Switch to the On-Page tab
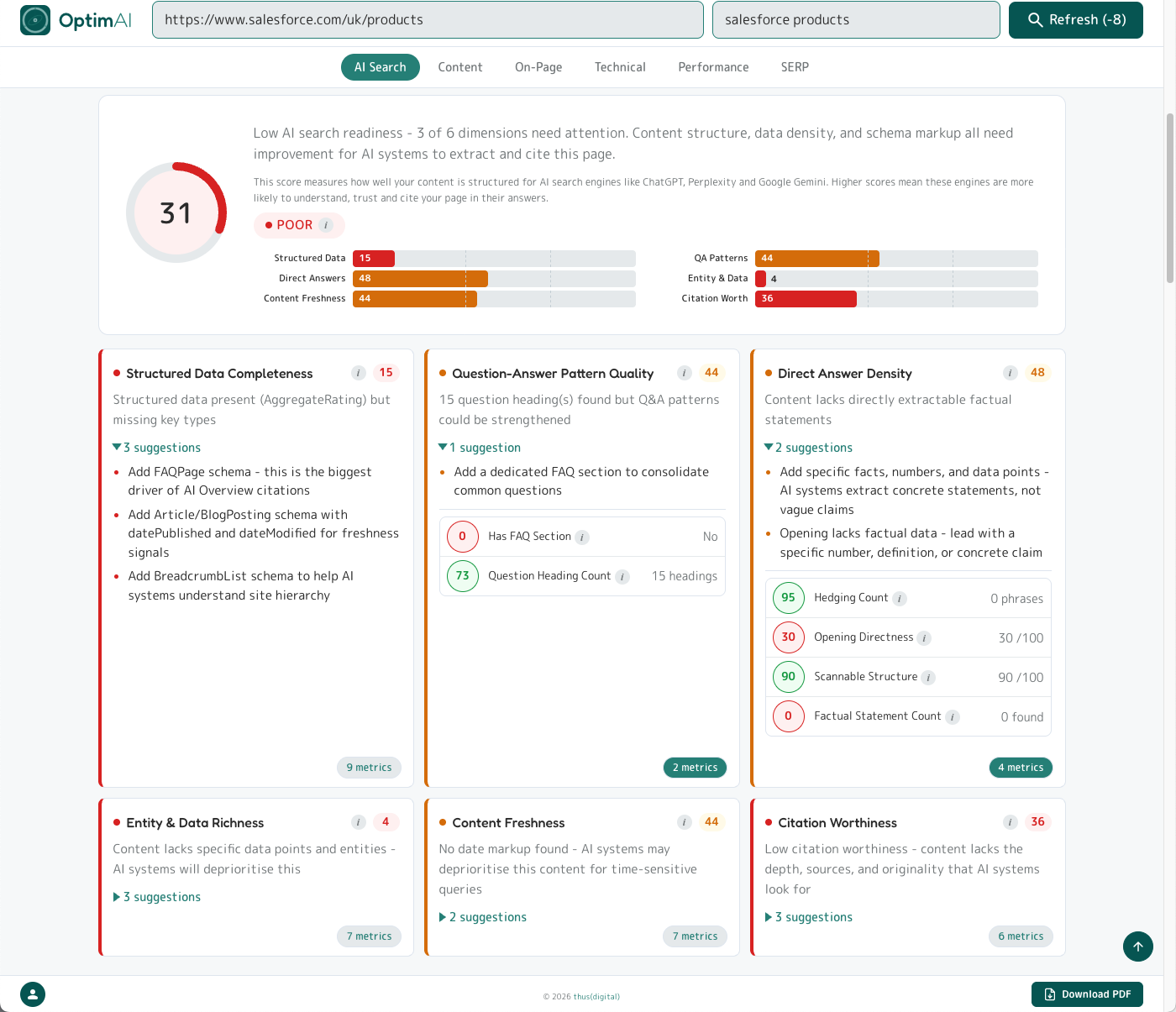The image size is (1176, 1012). (x=538, y=67)
